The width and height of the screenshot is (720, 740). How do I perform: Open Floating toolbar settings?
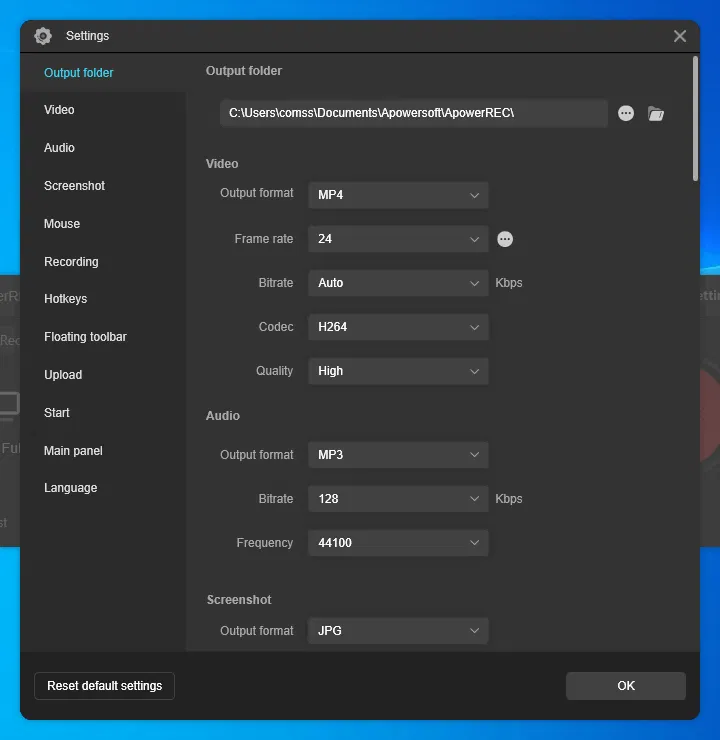tap(85, 336)
